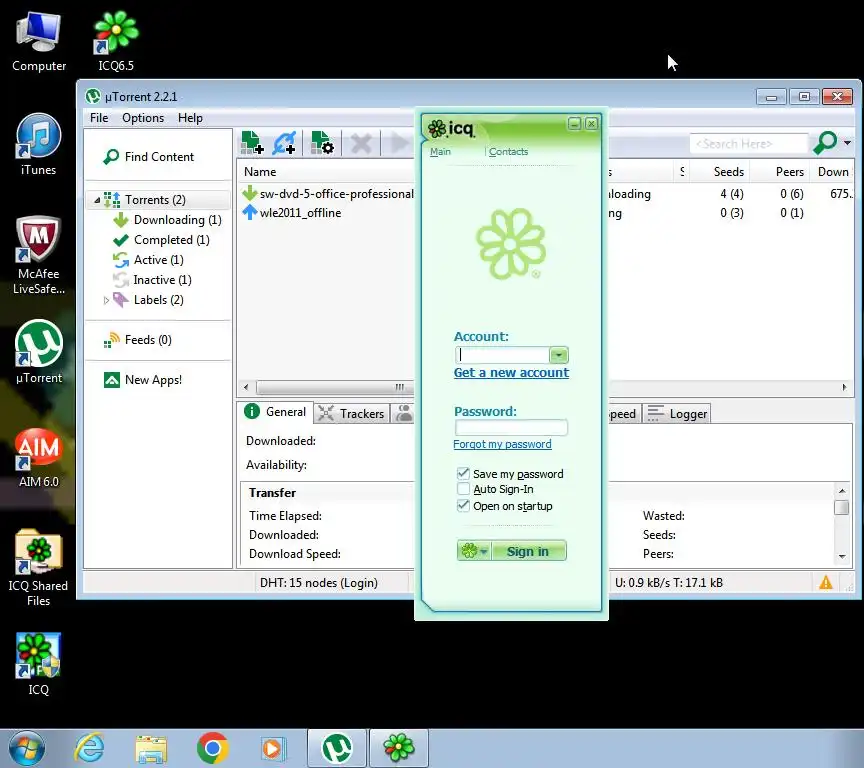Switch to the Trackers tab
864x768 pixels.
tap(352, 413)
